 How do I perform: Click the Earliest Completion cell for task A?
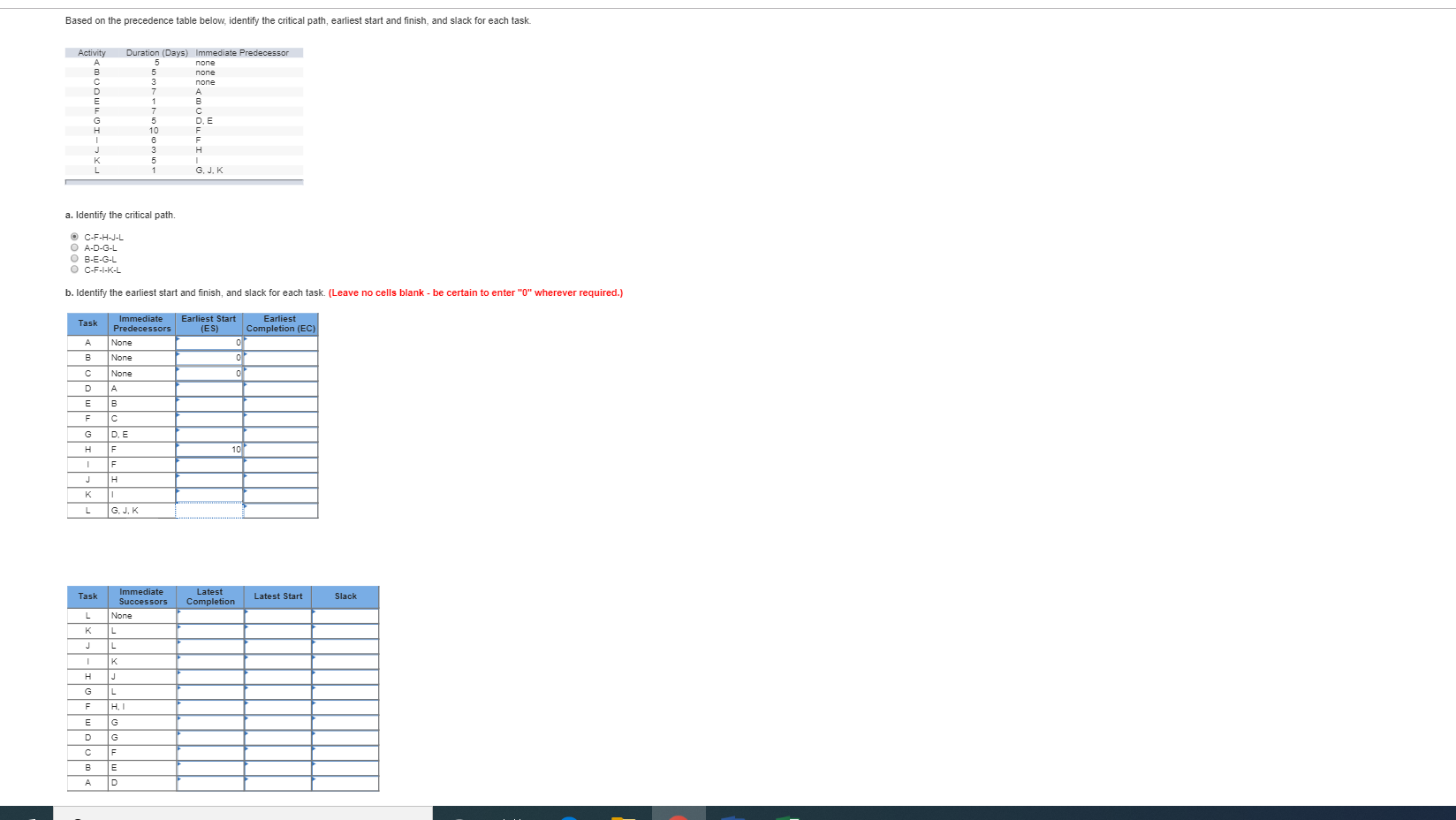tap(281, 343)
